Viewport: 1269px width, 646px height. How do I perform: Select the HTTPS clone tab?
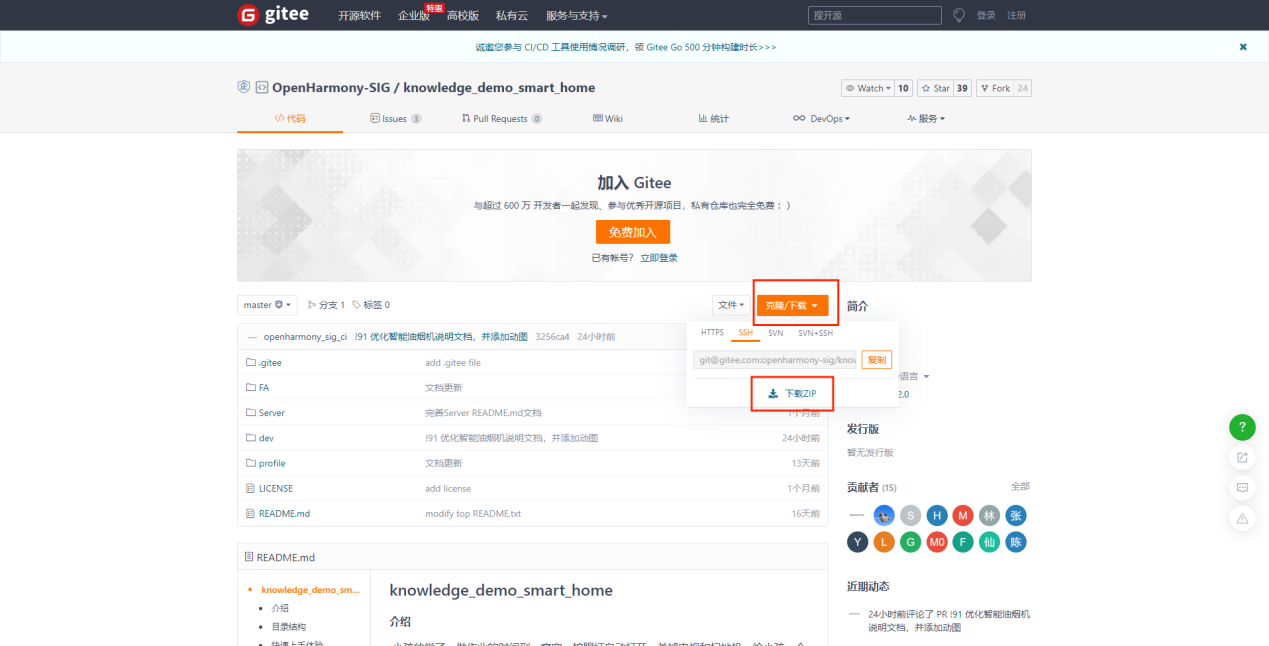(x=712, y=333)
